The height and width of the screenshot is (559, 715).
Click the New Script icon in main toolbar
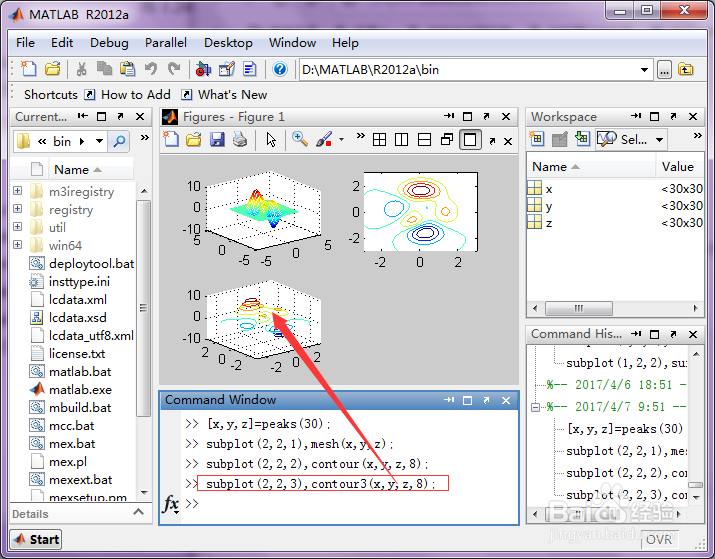(x=29, y=69)
